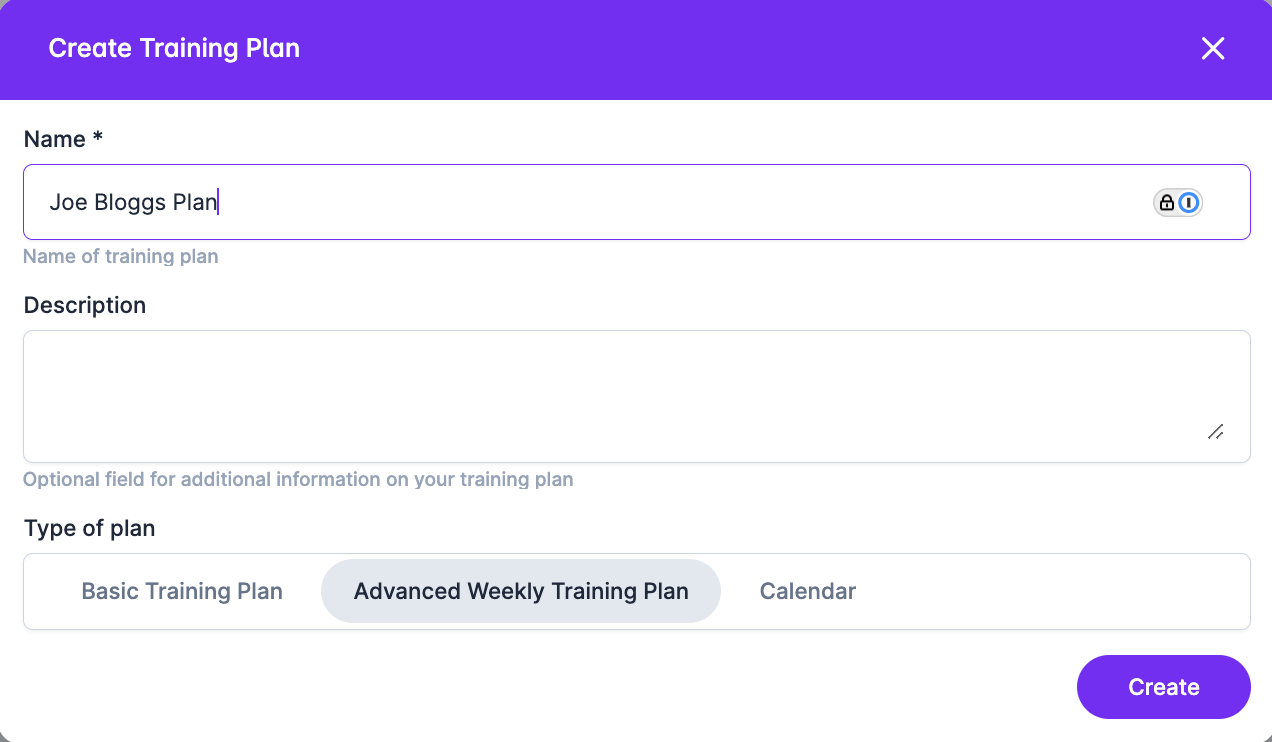This screenshot has height=742, width=1272.
Task: Click the purple dialog header bar
Action: pyautogui.click(x=636, y=49)
